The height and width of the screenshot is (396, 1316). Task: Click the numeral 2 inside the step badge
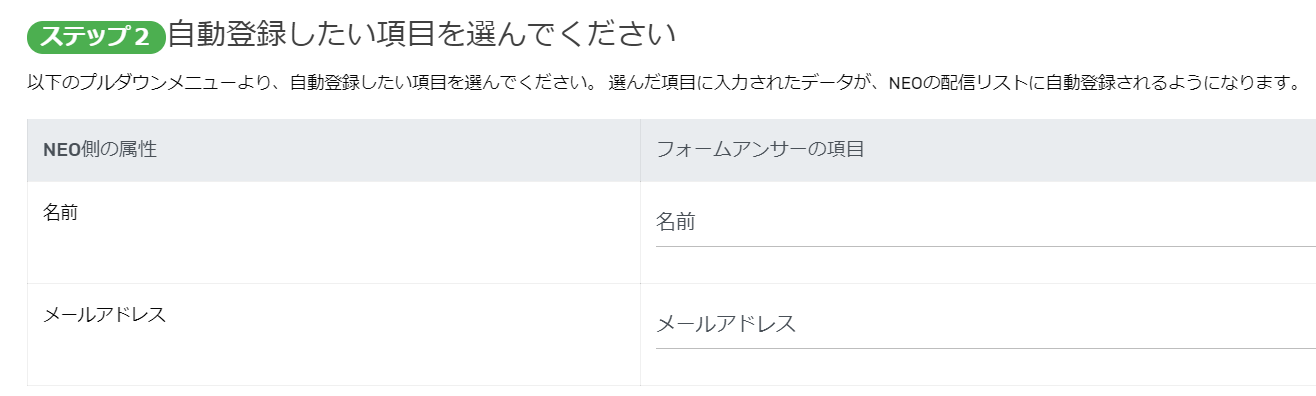pos(142,37)
